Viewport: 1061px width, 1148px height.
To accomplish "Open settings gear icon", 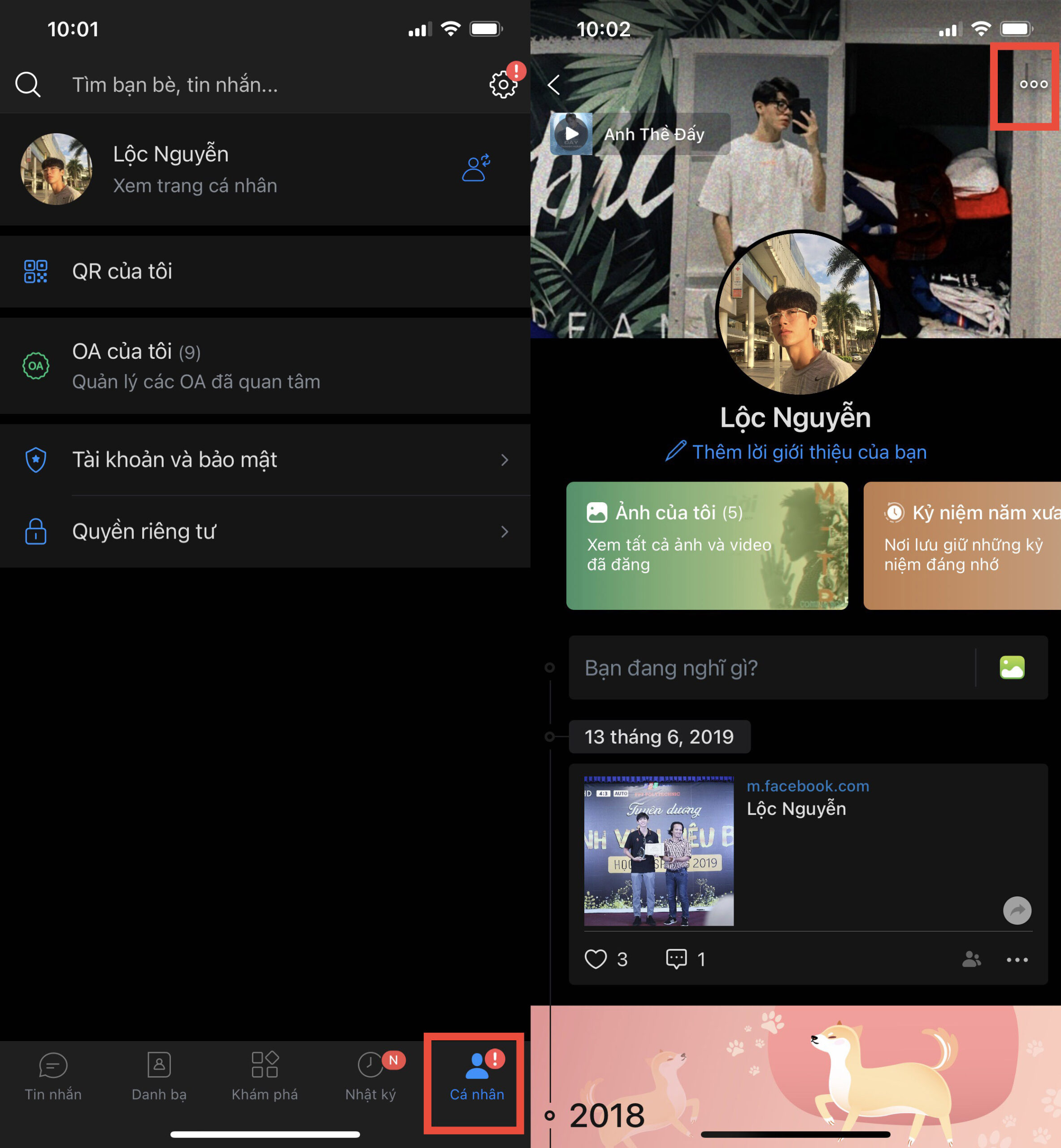I will coord(503,85).
